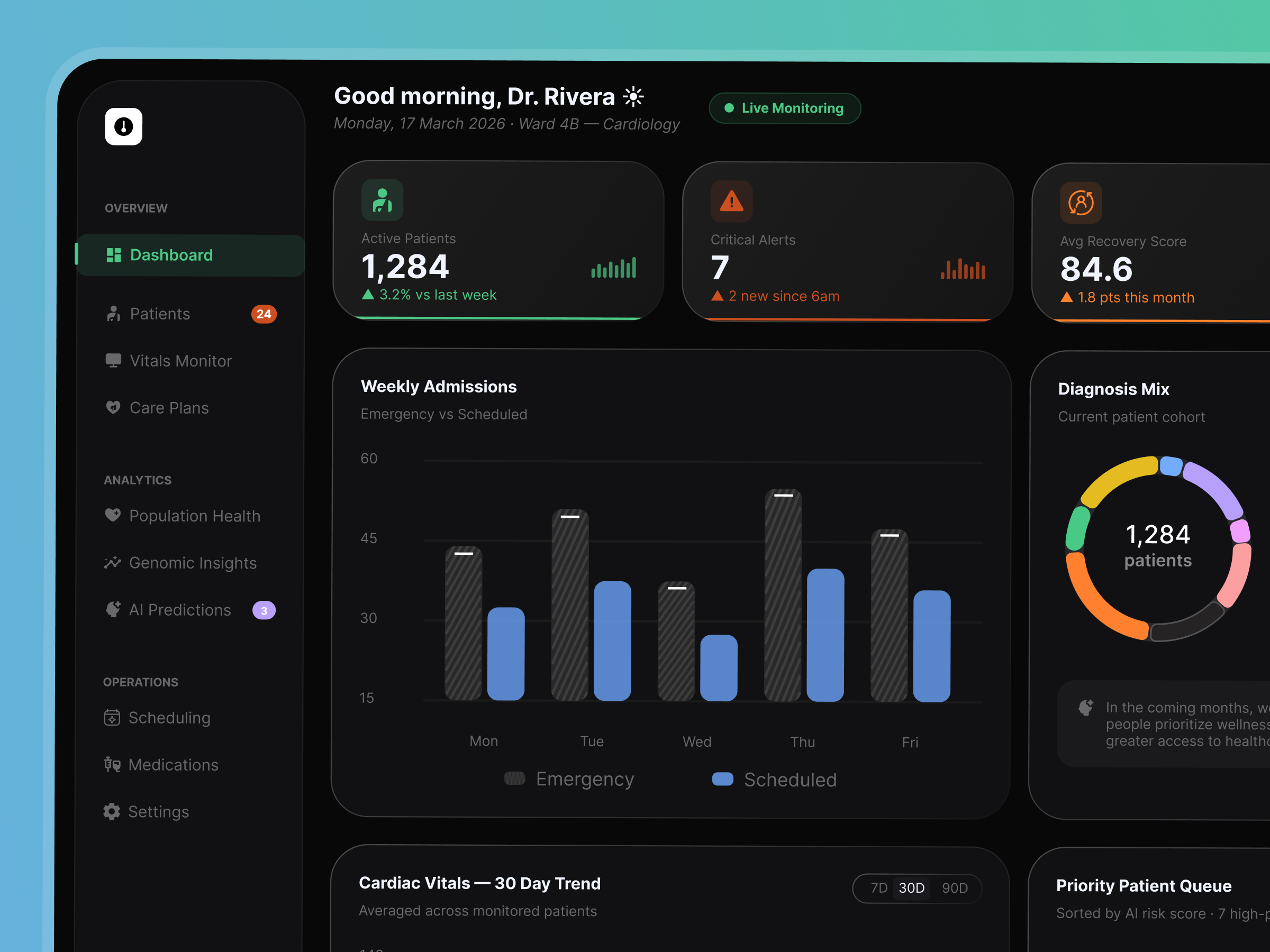Click the Genomic Insights chart icon
The height and width of the screenshot is (952, 1270).
[113, 562]
